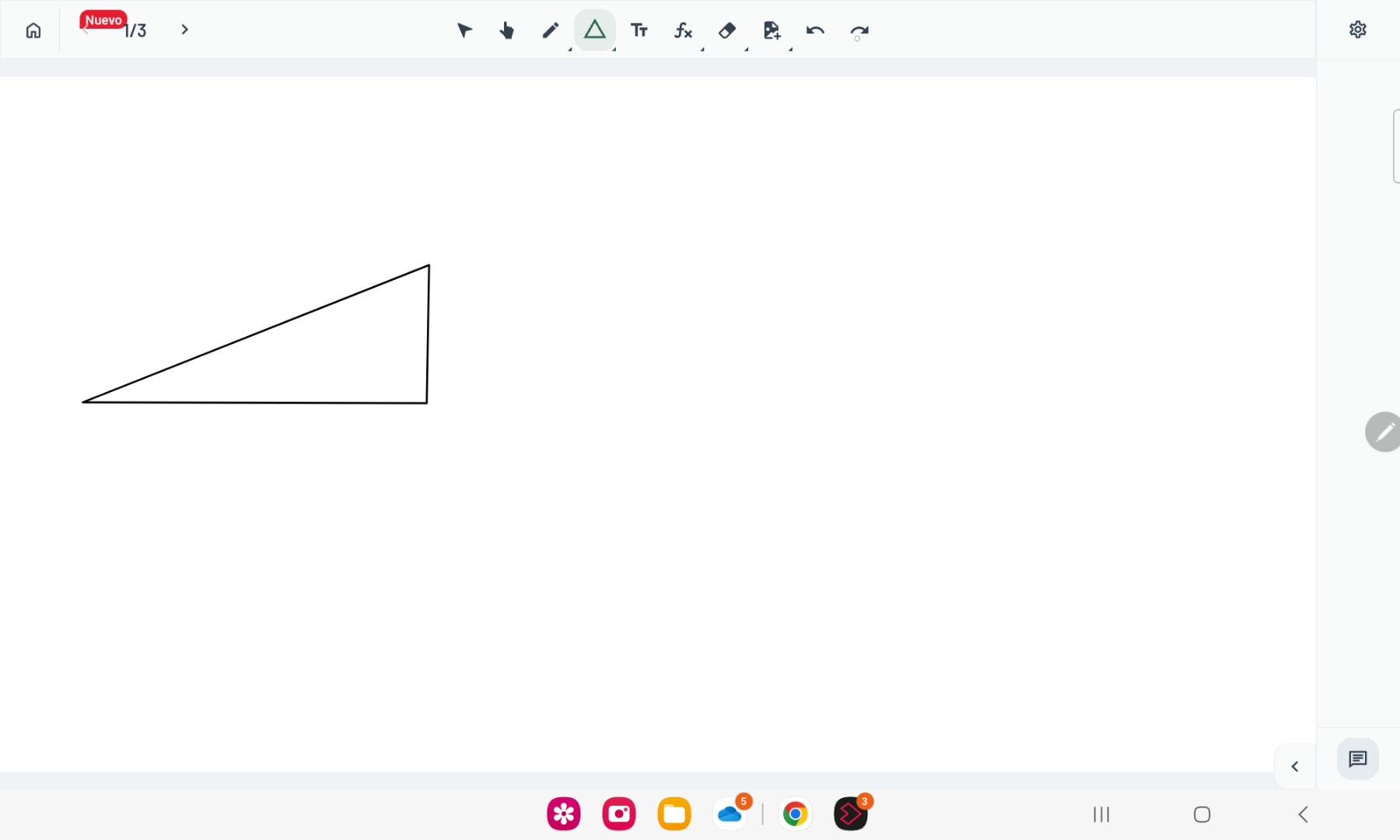Viewport: 1400px width, 840px height.
Task: Open the insert image tool
Action: 772,30
